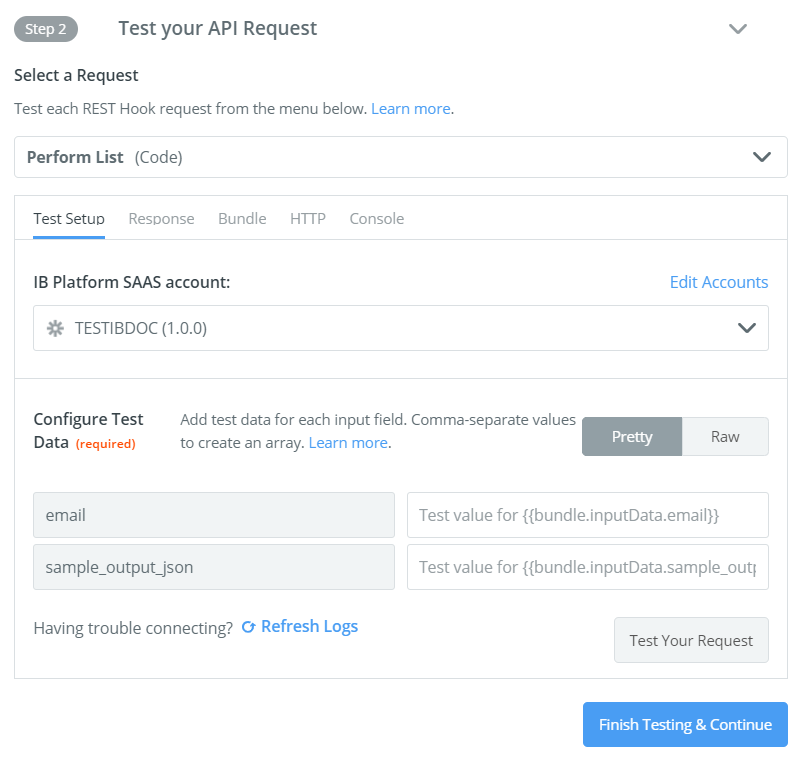Click the Edit Accounts link

click(x=718, y=282)
